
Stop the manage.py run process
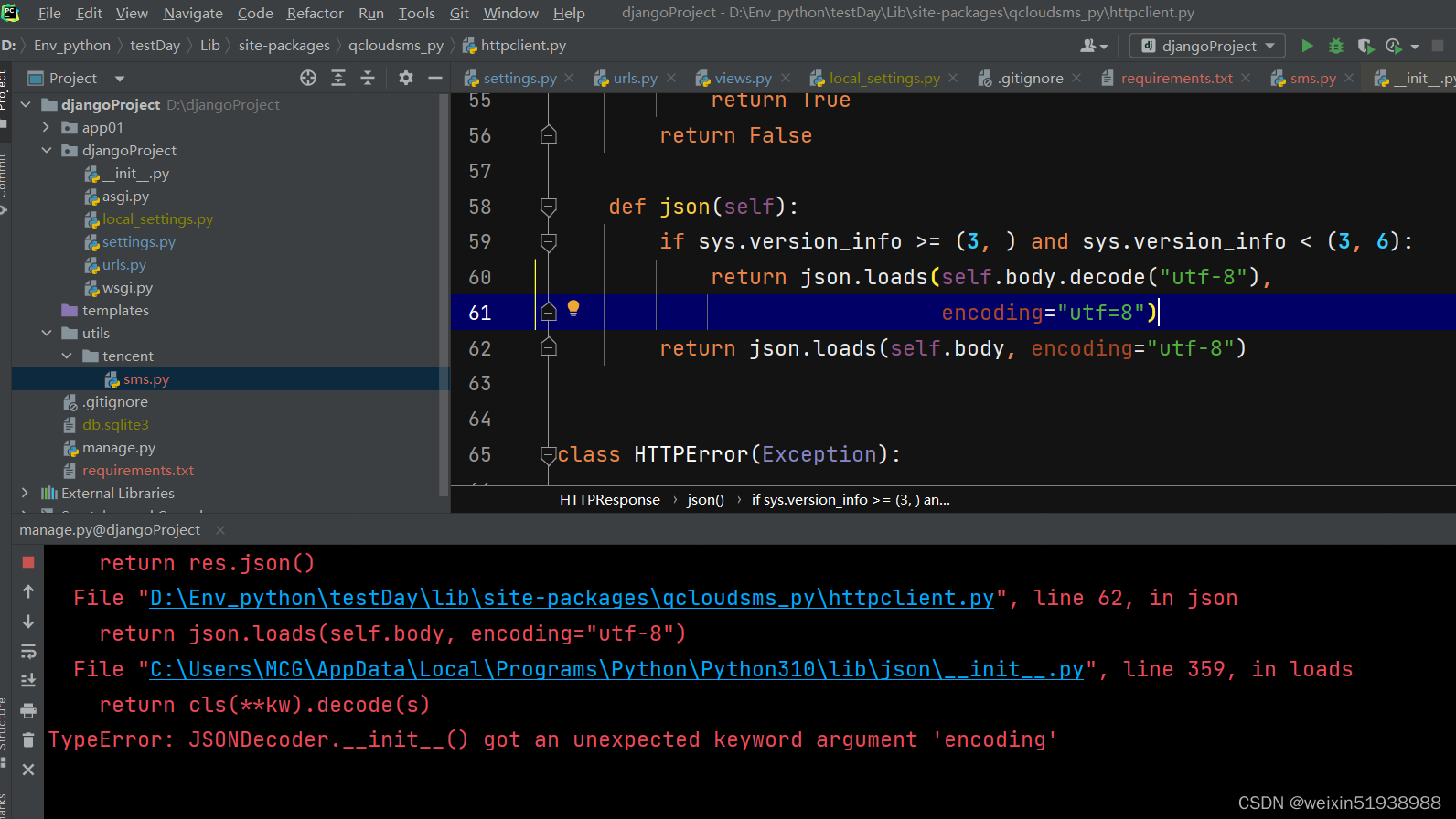point(28,562)
